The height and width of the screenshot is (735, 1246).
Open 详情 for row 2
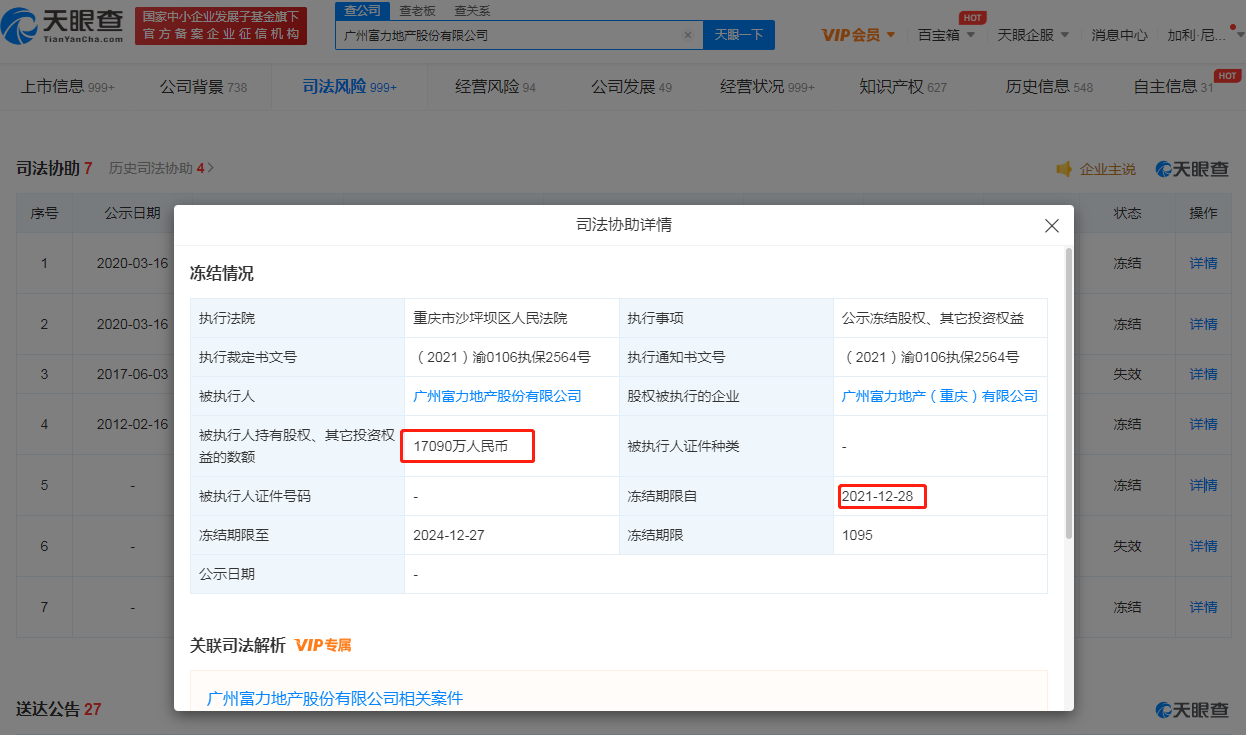click(x=1203, y=324)
